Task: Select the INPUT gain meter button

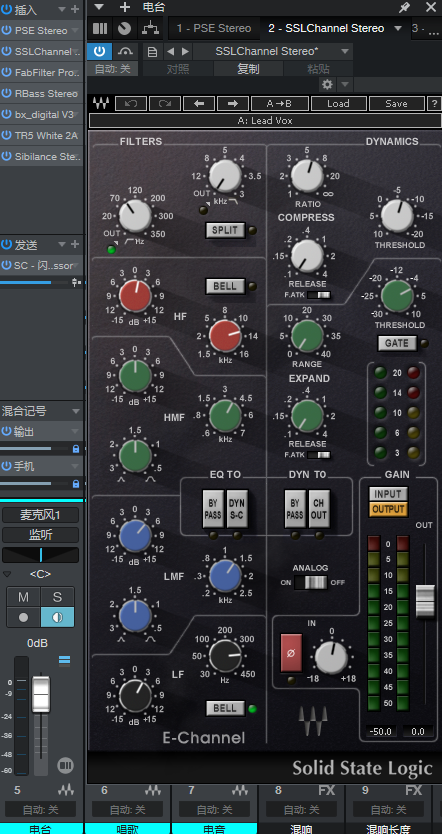Action: pyautogui.click(x=388, y=494)
